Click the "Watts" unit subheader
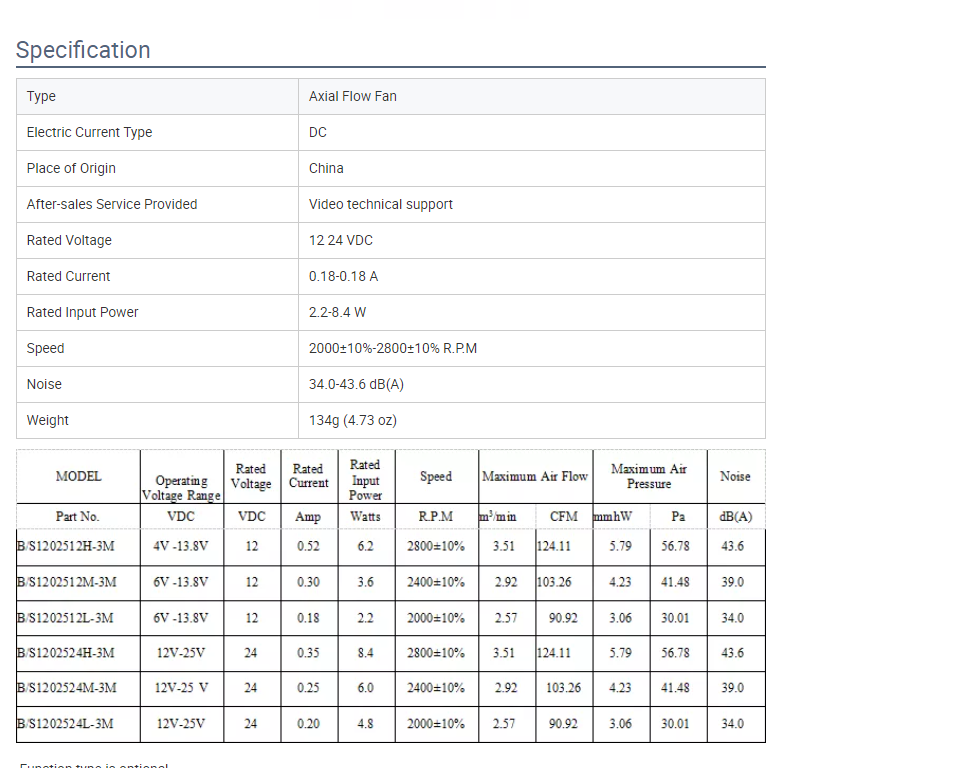This screenshot has height=768, width=957. tap(365, 516)
